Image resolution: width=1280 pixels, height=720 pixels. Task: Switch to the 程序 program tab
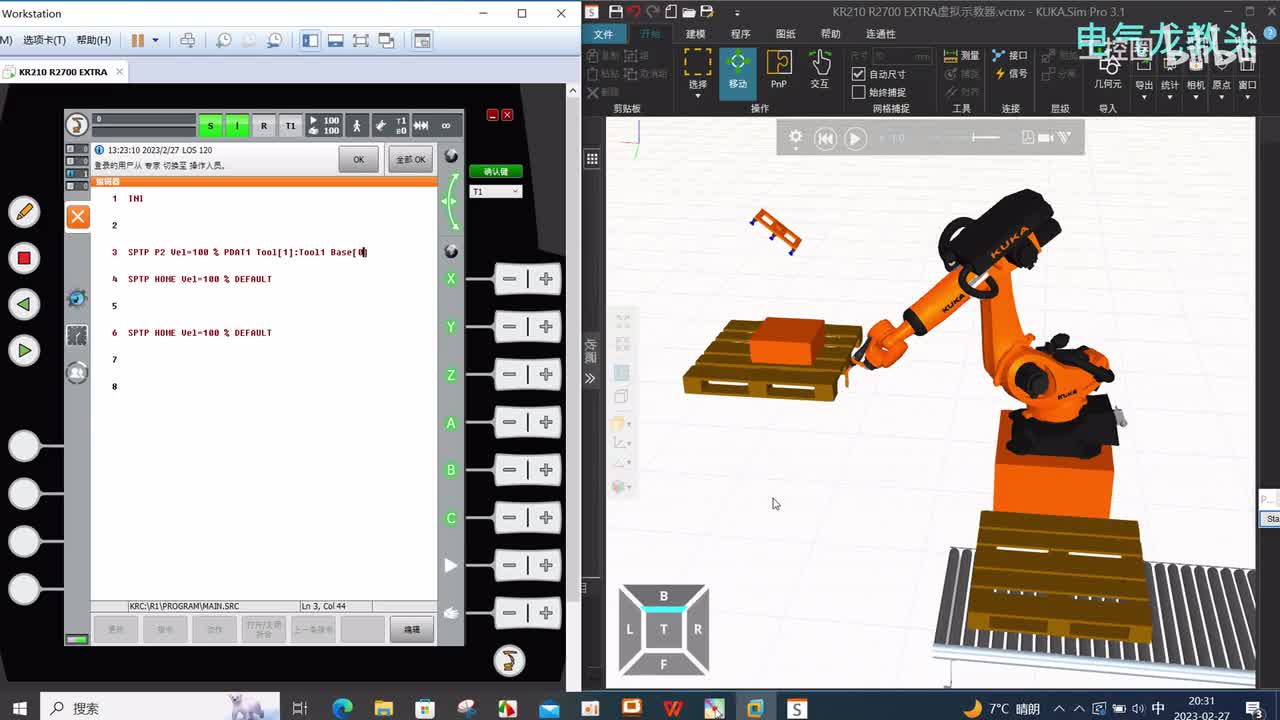click(x=741, y=34)
